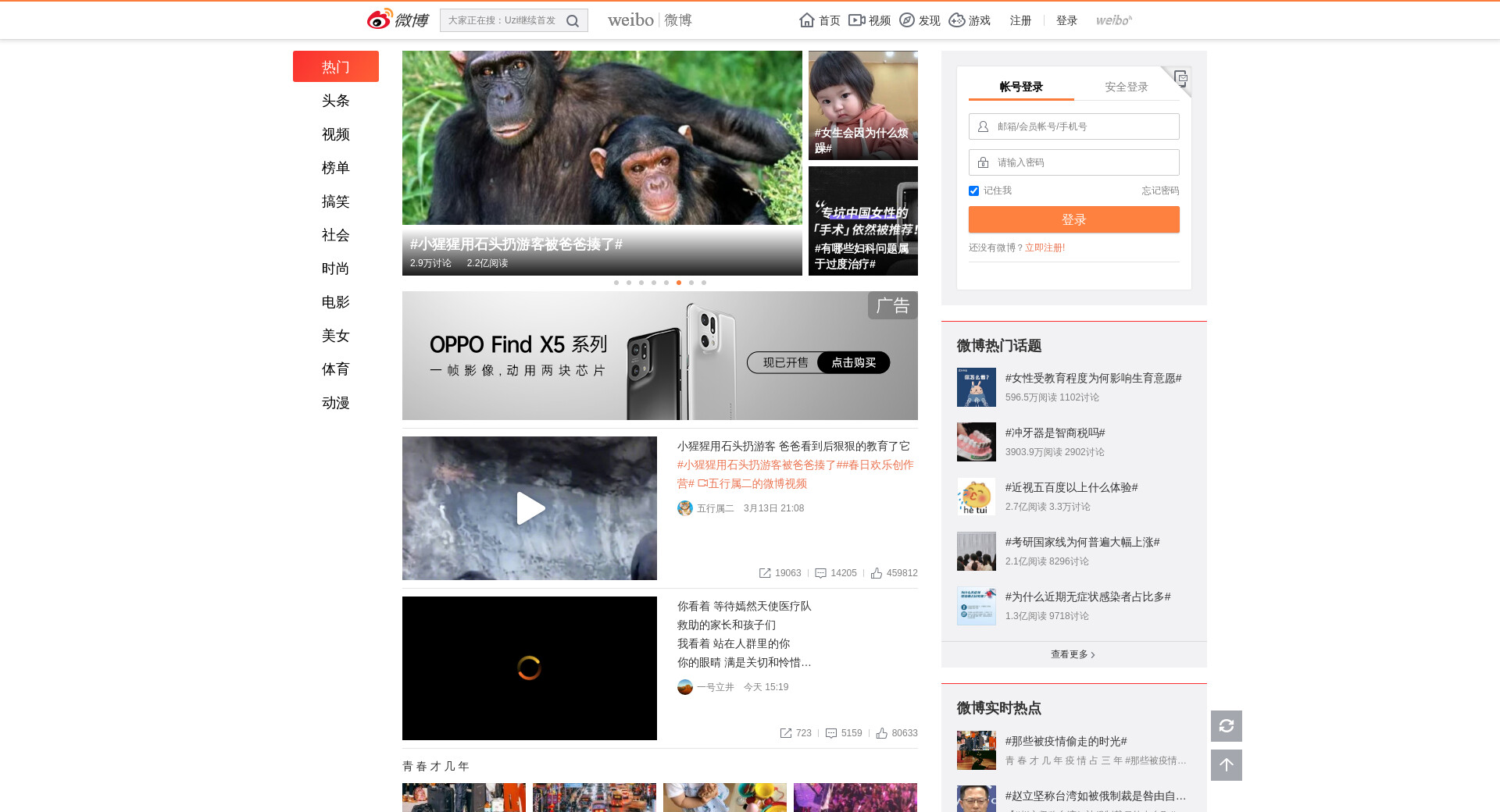Expand 查看更多 under hot topics
1500x812 pixels.
pyautogui.click(x=1073, y=654)
